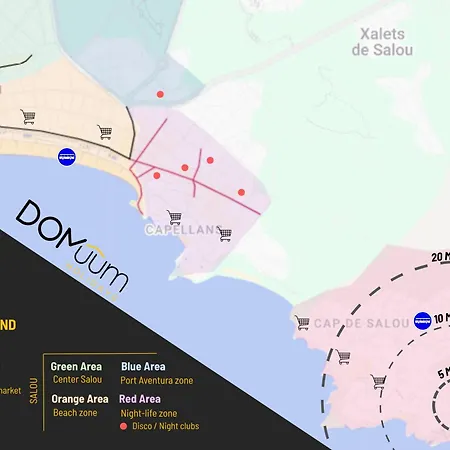Click the CAP DE SALOU place label
Viewport: 450px width, 450px height.
[362, 323]
